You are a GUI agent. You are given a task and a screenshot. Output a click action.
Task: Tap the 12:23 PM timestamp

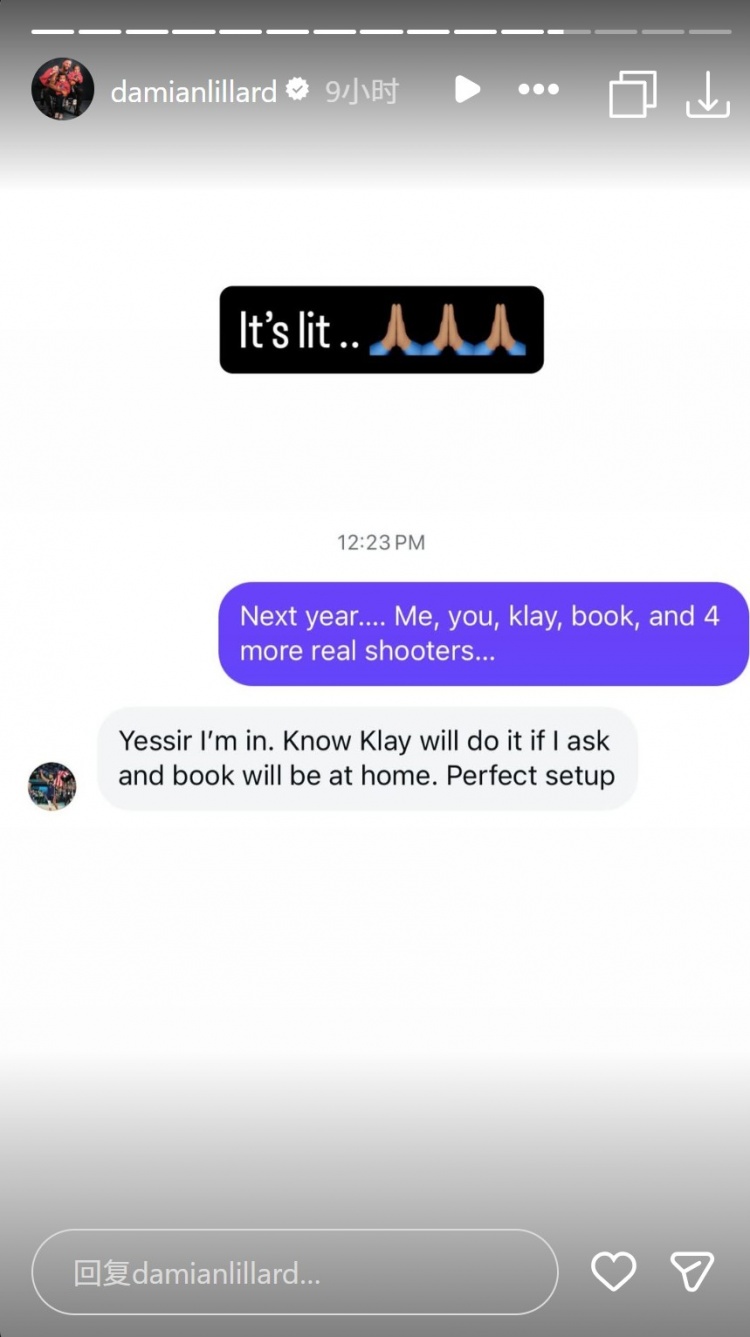coord(381,542)
